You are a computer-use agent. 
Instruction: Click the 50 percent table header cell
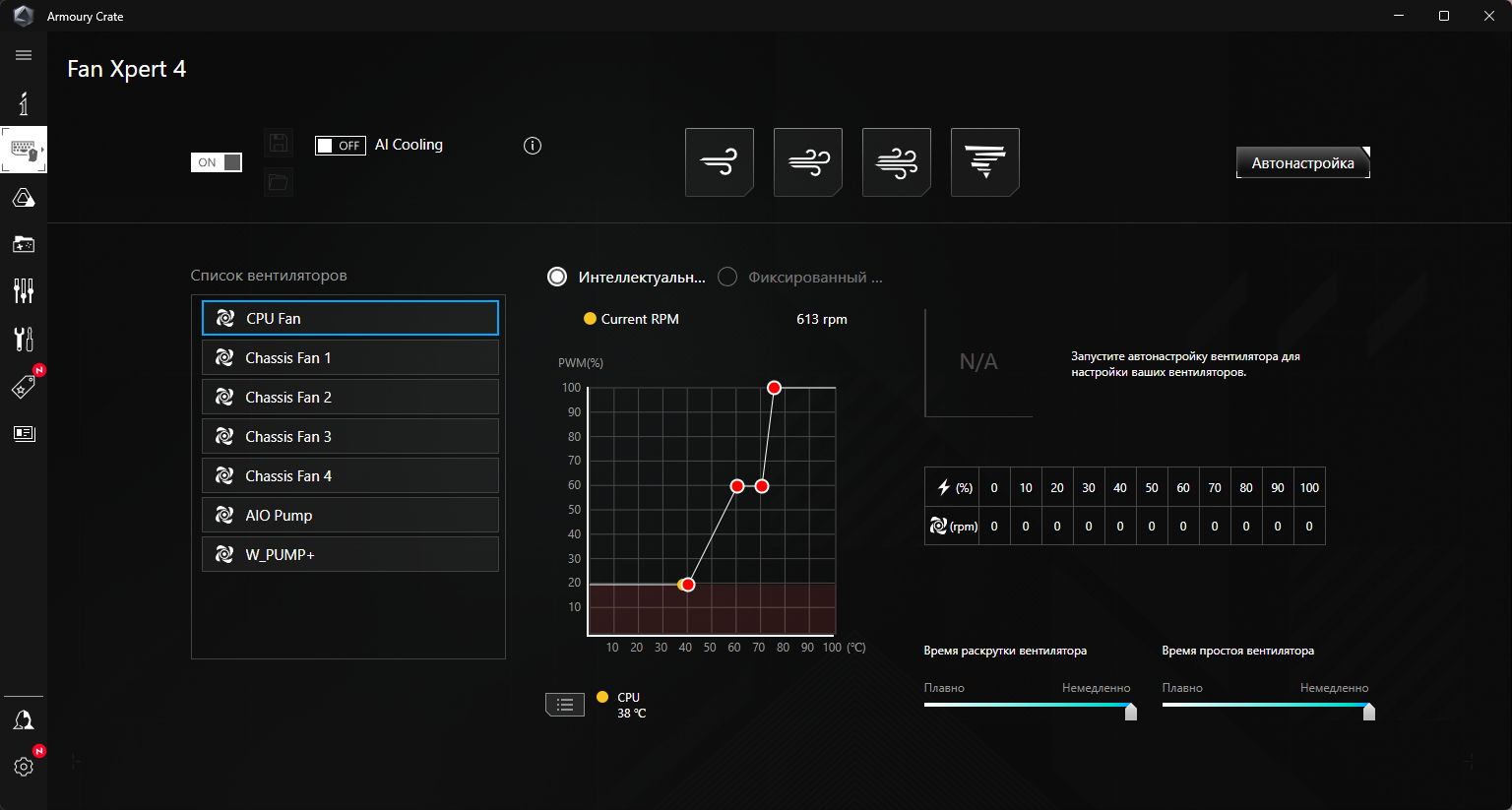(1152, 487)
